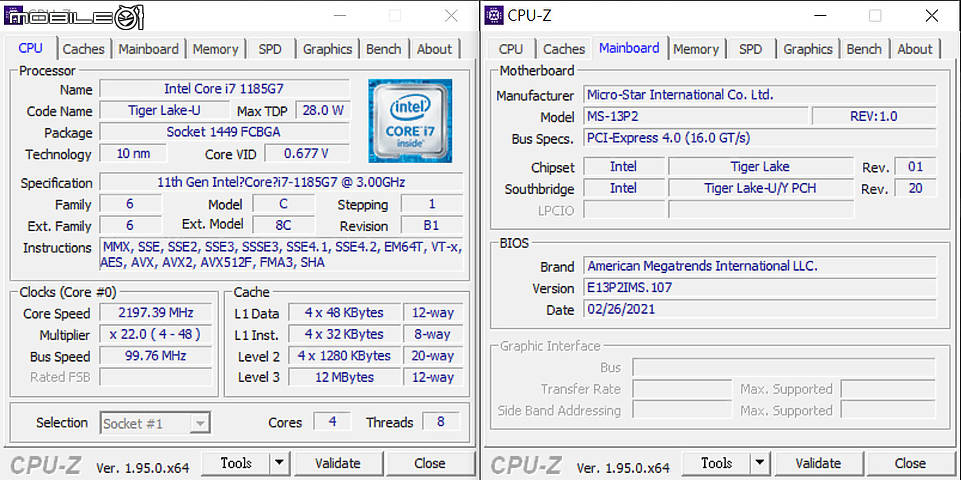Screen dimensions: 961x480
Task: Expand Tools dropdown arrow in the left CPU-Z window
Action: coord(279,463)
